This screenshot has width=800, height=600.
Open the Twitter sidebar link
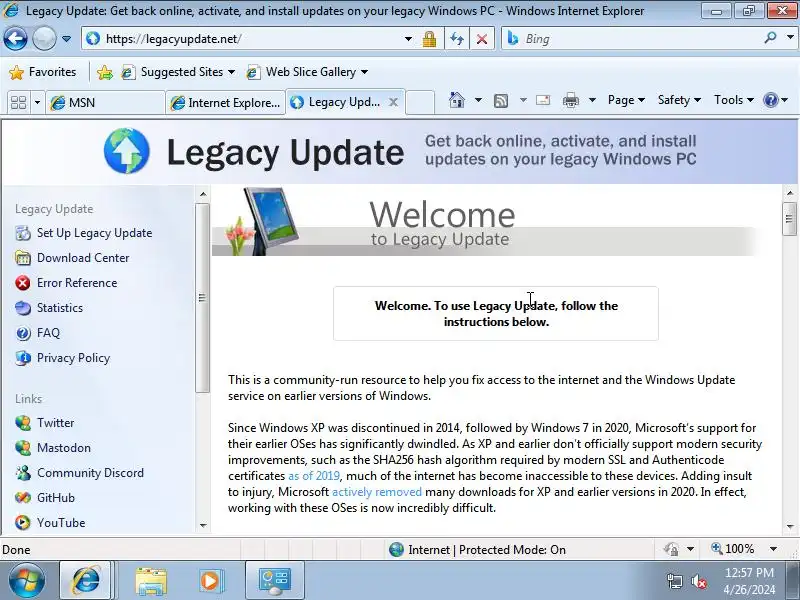coord(55,423)
